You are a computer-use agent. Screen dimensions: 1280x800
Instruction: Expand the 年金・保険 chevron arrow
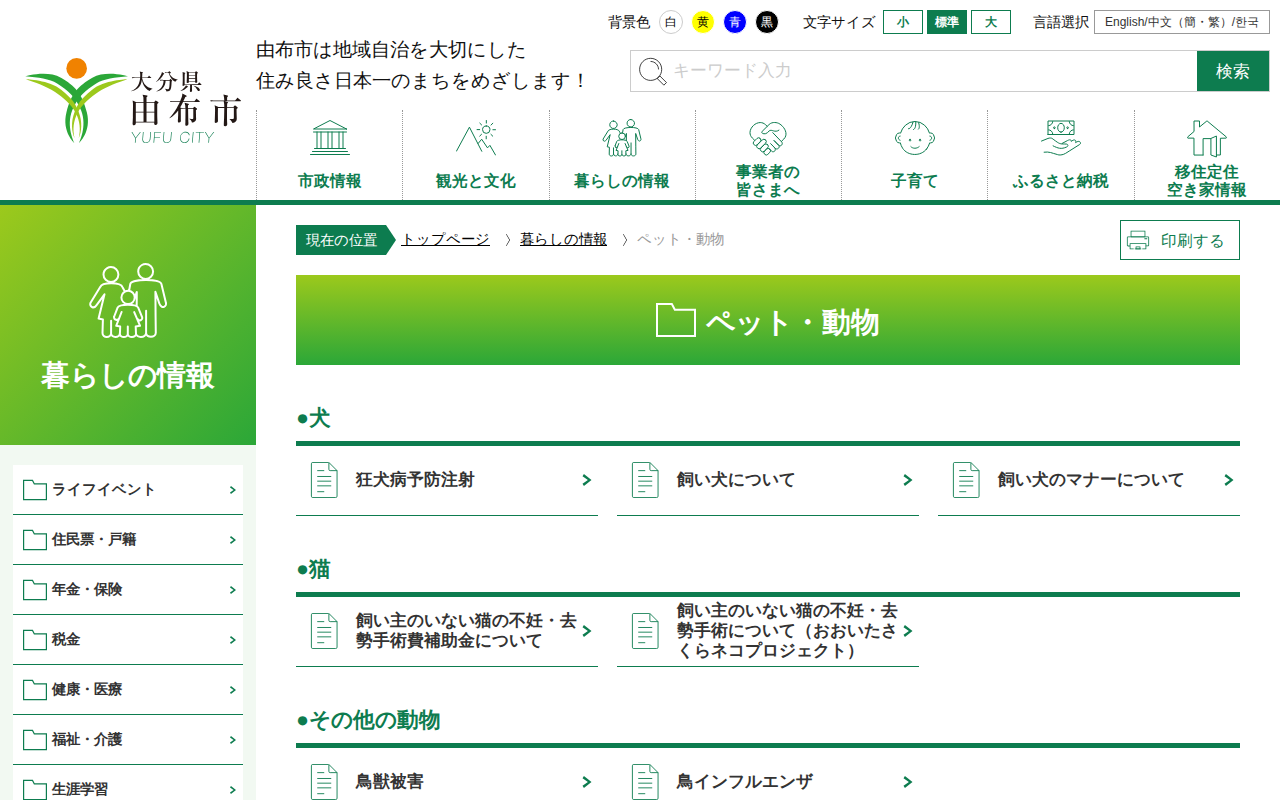[x=232, y=590]
